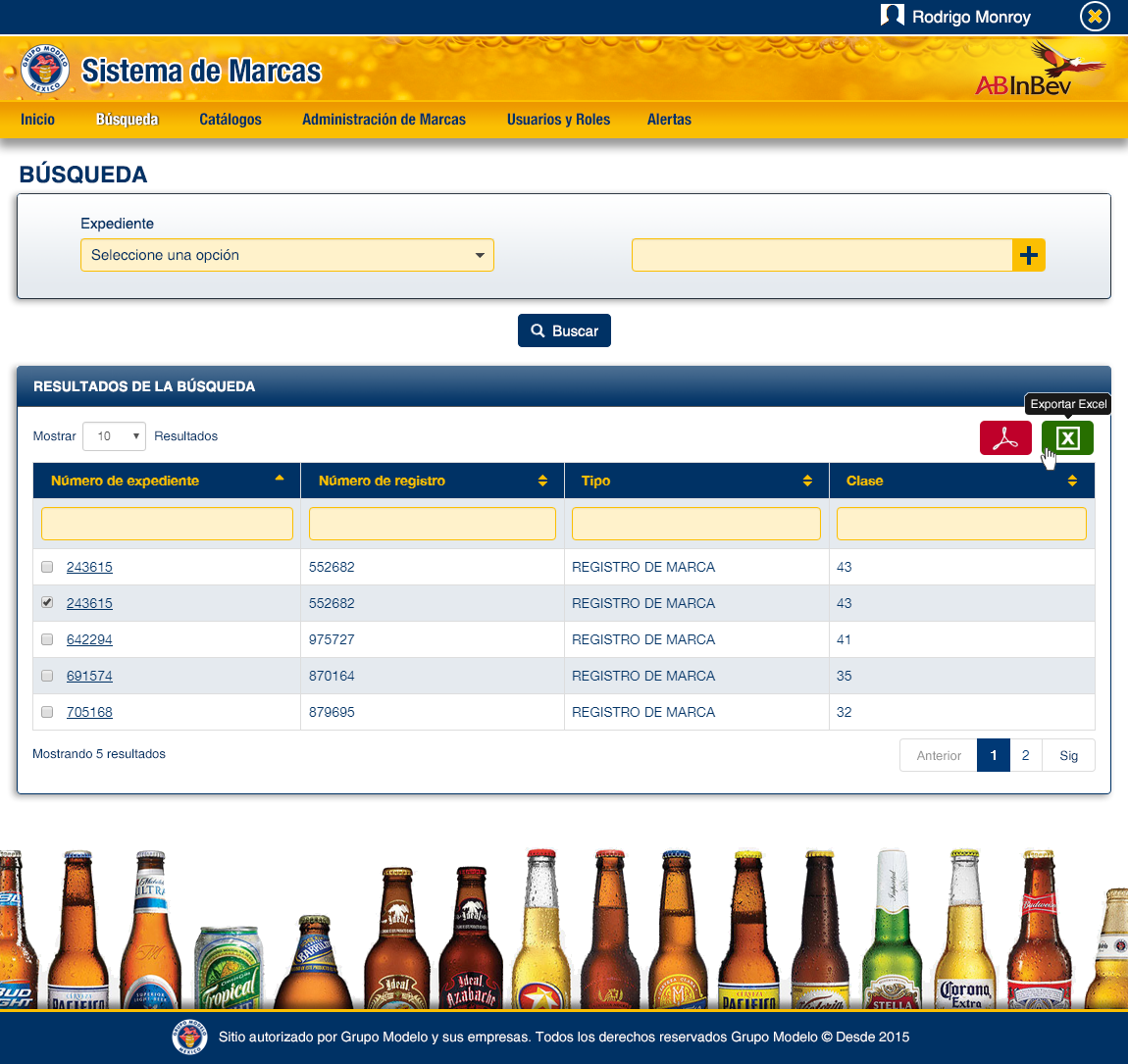Go to Administración de Marcas menu

click(x=384, y=120)
